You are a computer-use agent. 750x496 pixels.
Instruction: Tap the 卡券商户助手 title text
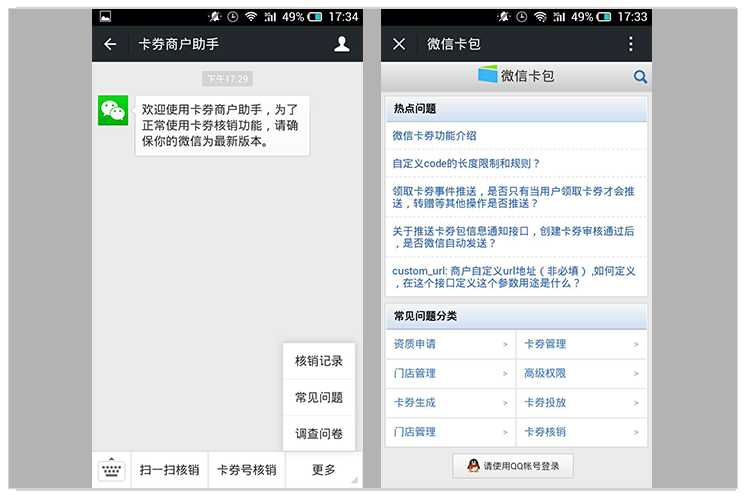(178, 44)
